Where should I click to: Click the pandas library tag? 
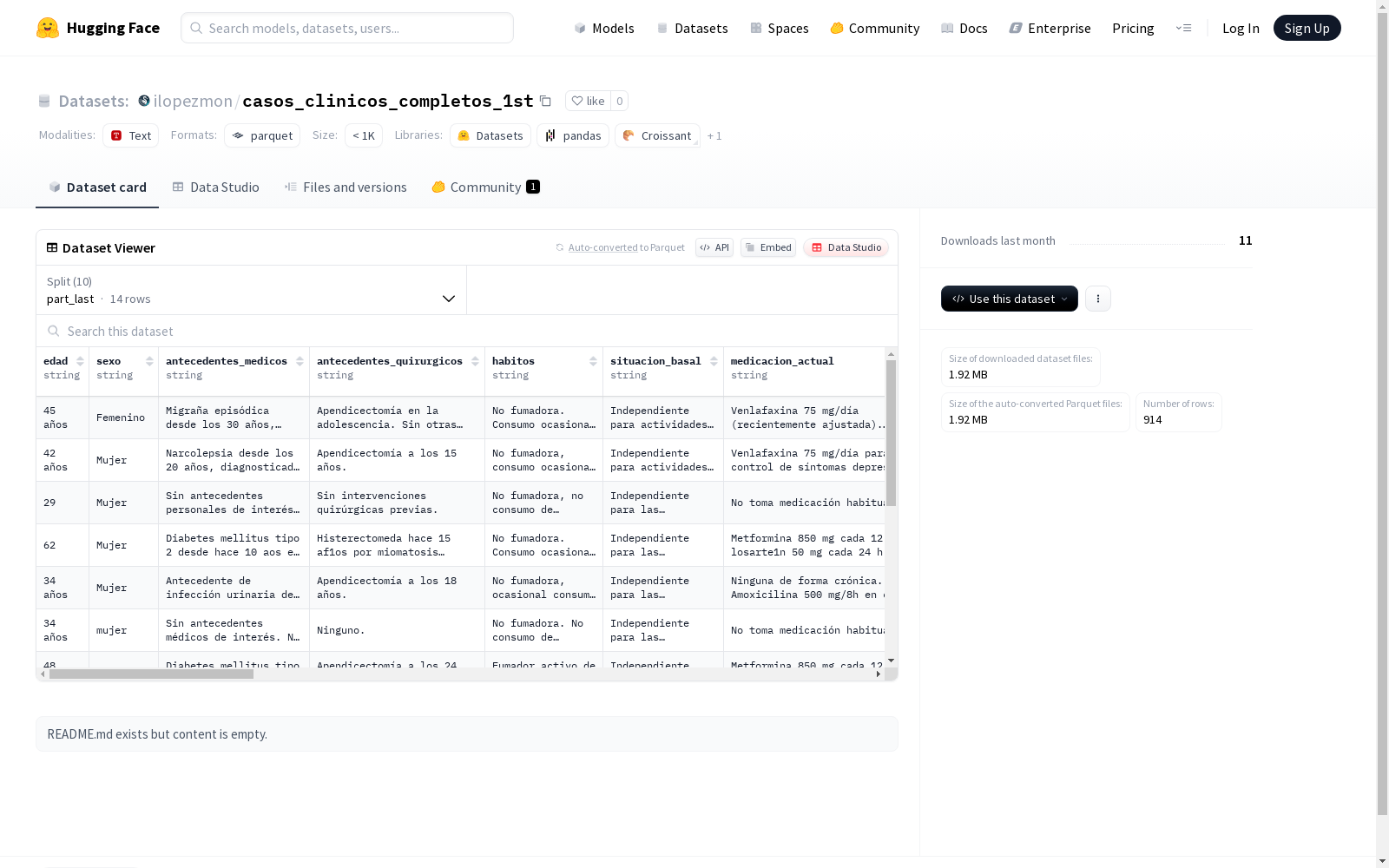pyautogui.click(x=573, y=135)
